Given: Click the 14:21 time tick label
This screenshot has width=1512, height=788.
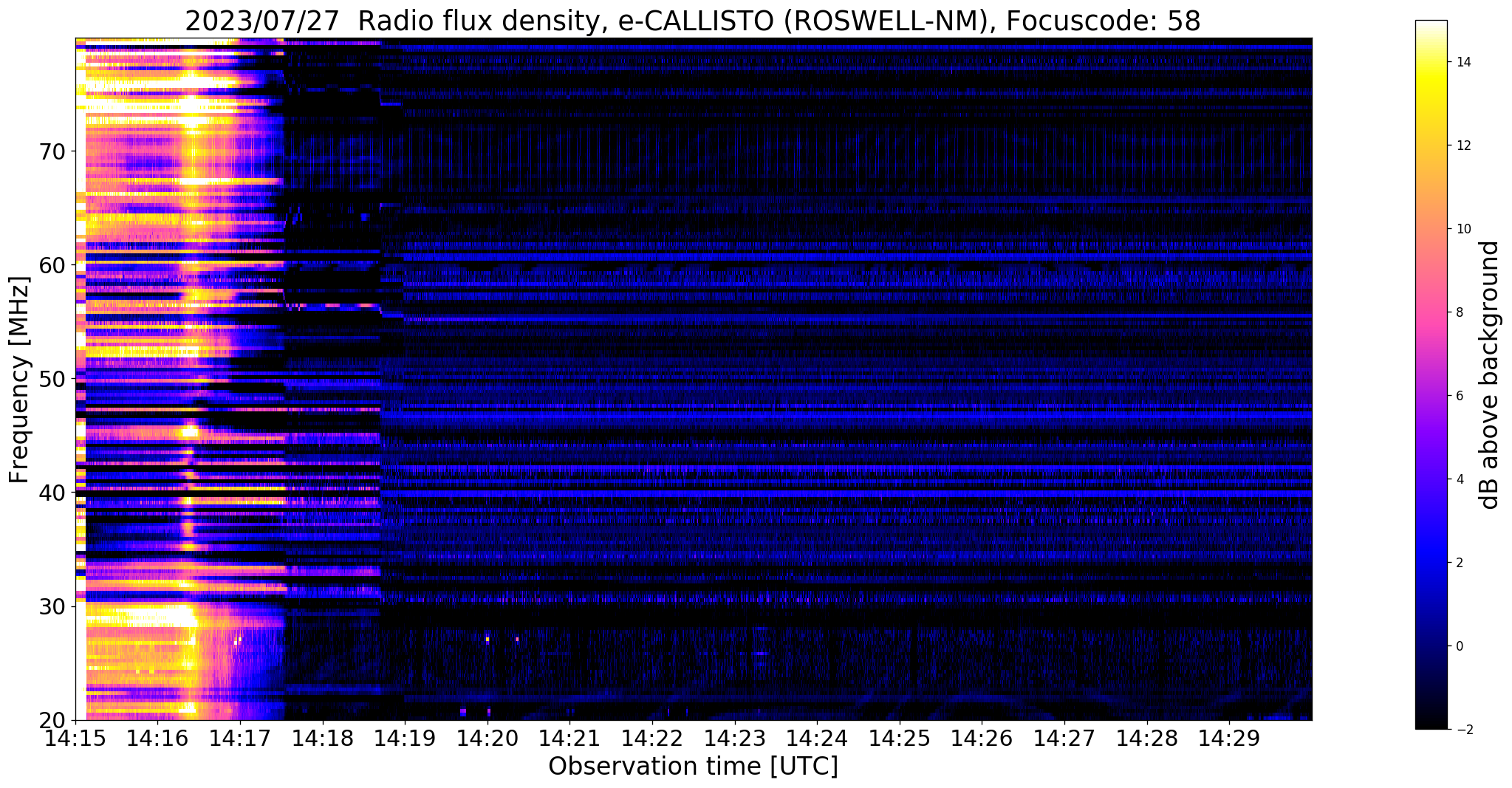Looking at the screenshot, I should (x=570, y=738).
